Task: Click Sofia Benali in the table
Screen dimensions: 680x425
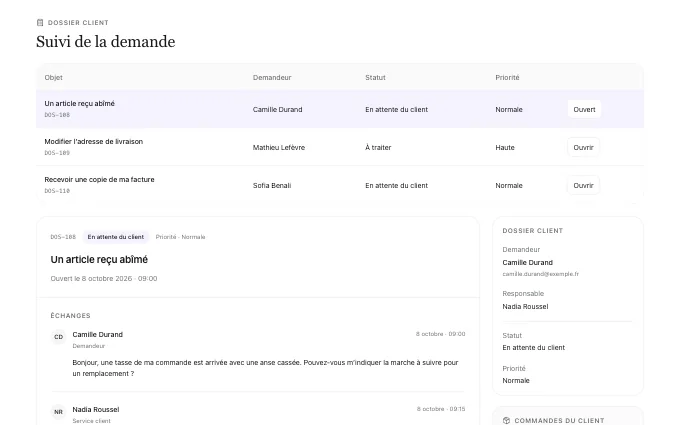Action: coord(272,185)
